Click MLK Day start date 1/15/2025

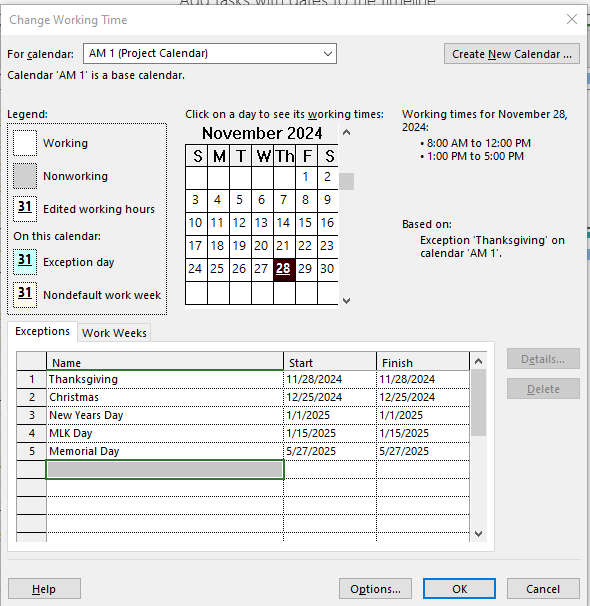(x=330, y=433)
